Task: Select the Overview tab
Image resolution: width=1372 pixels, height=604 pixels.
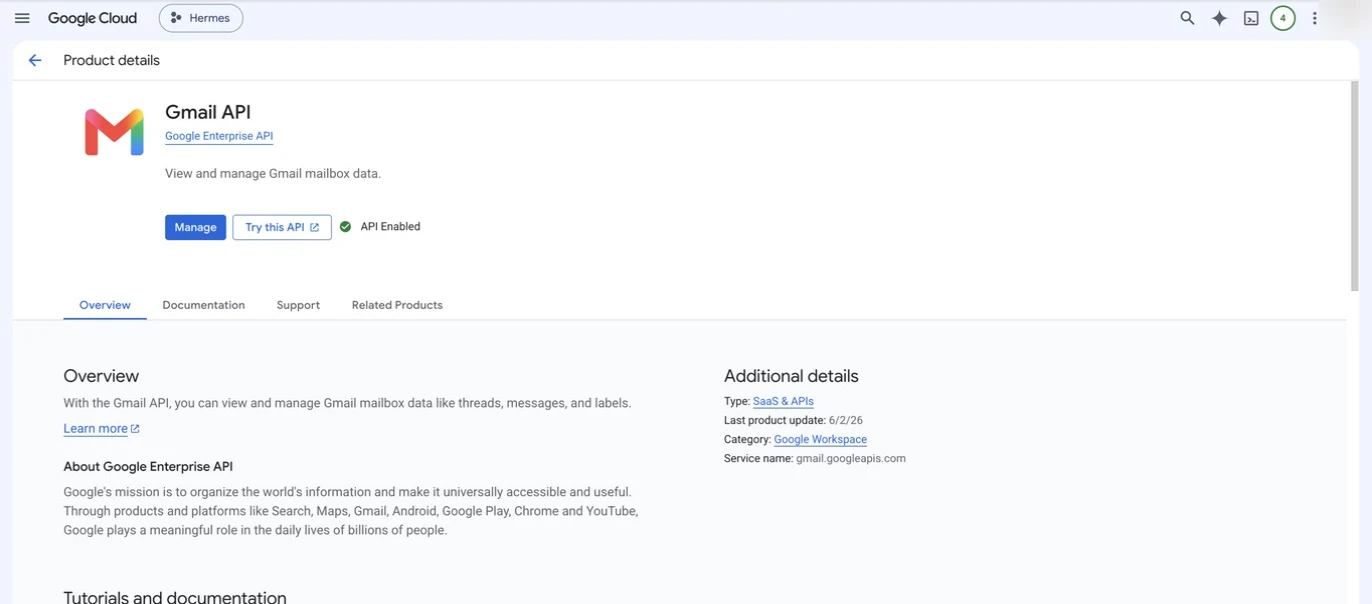Action: click(x=105, y=305)
